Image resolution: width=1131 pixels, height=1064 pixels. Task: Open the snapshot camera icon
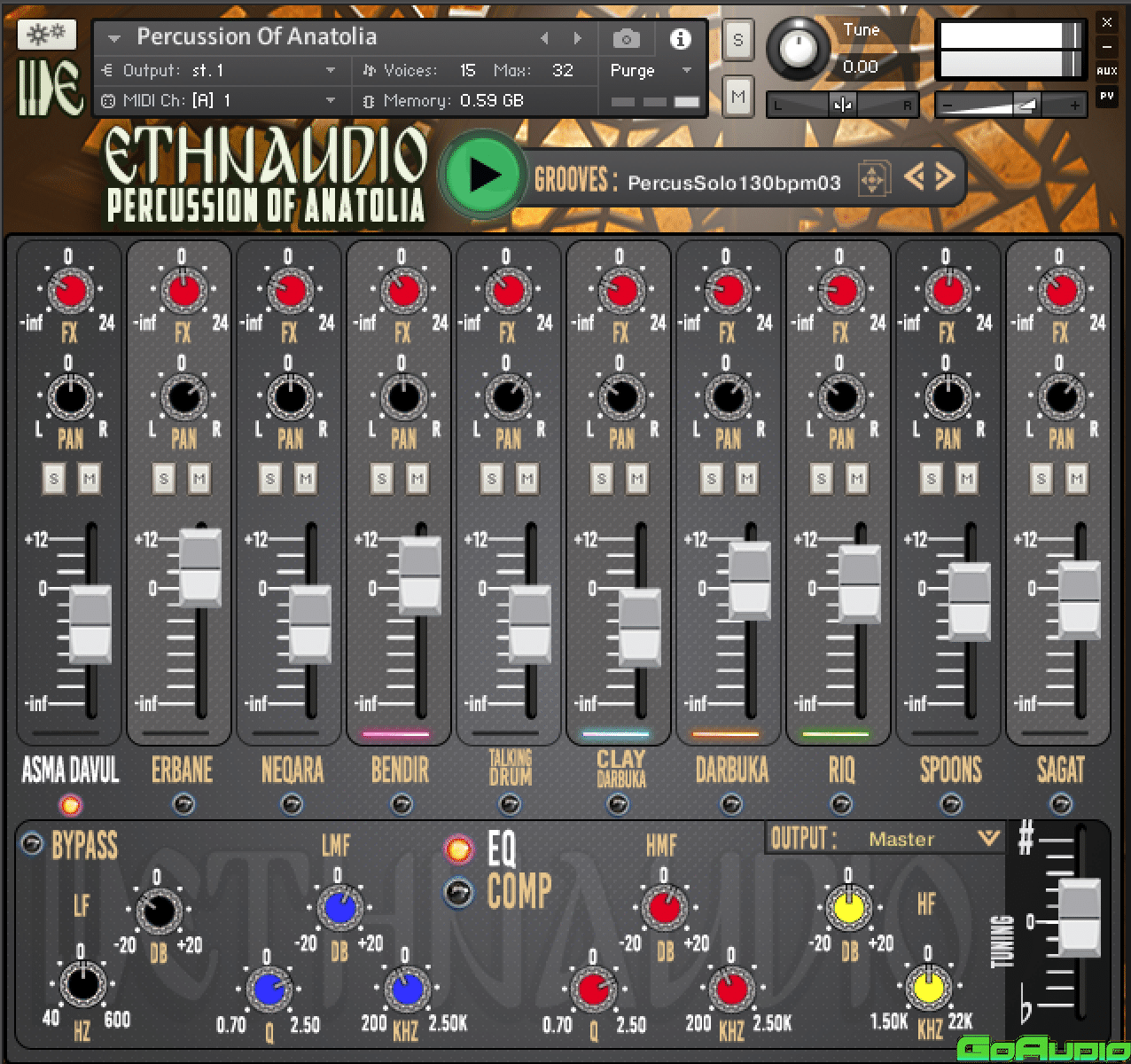(626, 39)
